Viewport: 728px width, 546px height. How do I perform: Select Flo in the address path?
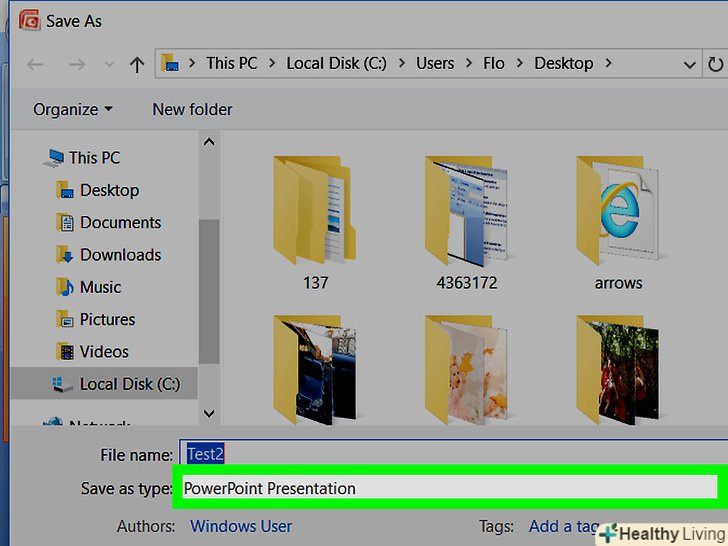pos(494,63)
